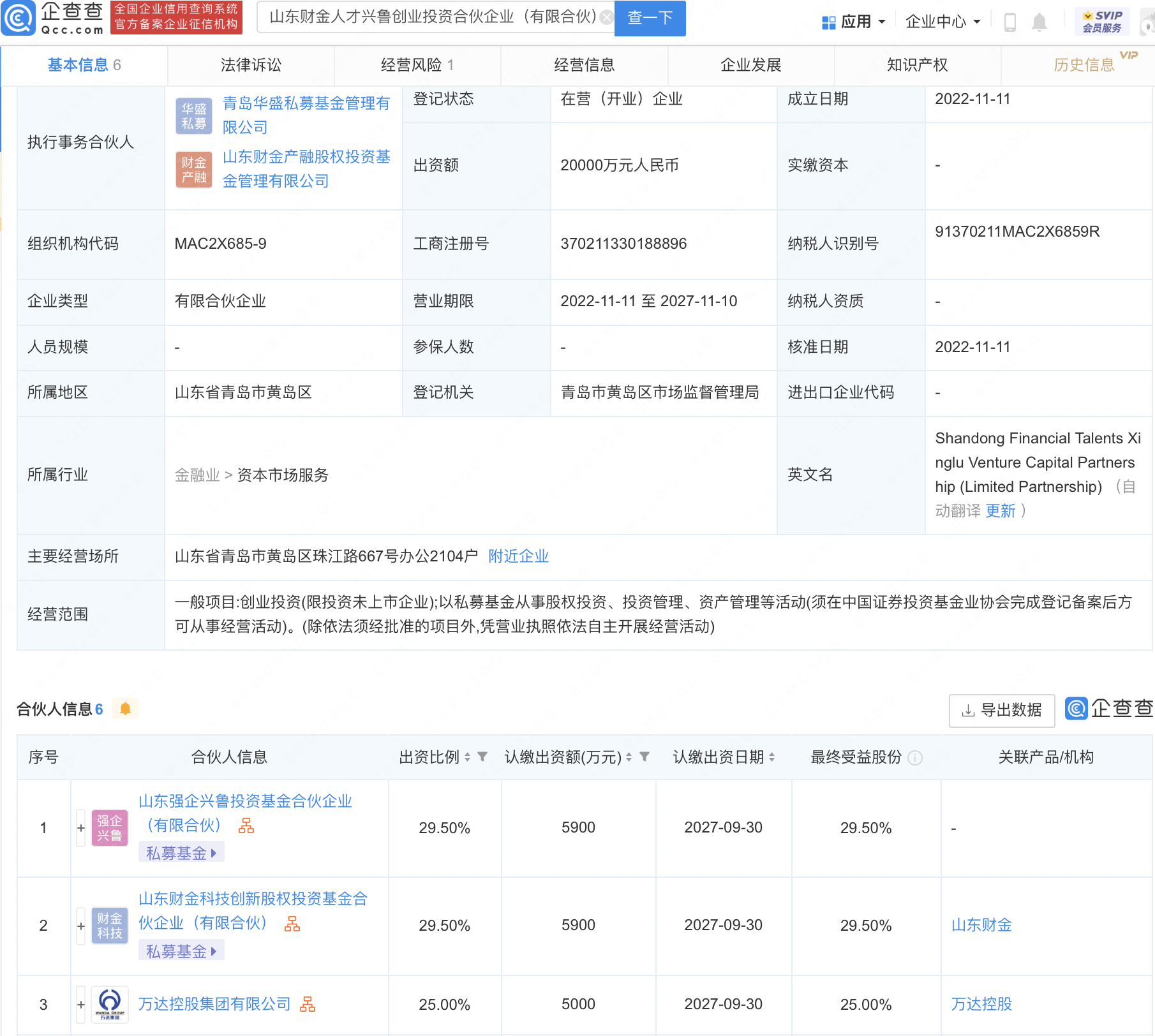Click 附近企业 nearby companies link

coord(518,556)
